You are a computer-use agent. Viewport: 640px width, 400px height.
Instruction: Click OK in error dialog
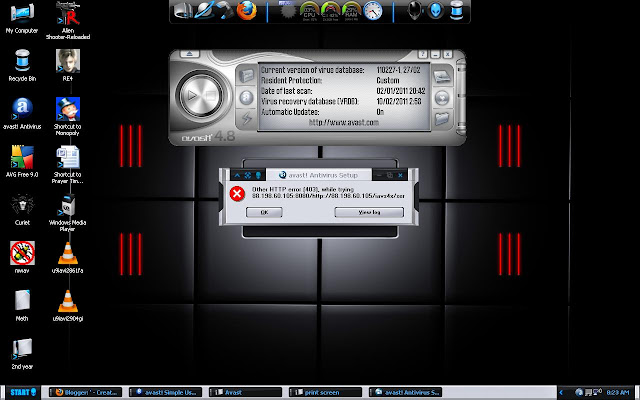click(x=264, y=212)
